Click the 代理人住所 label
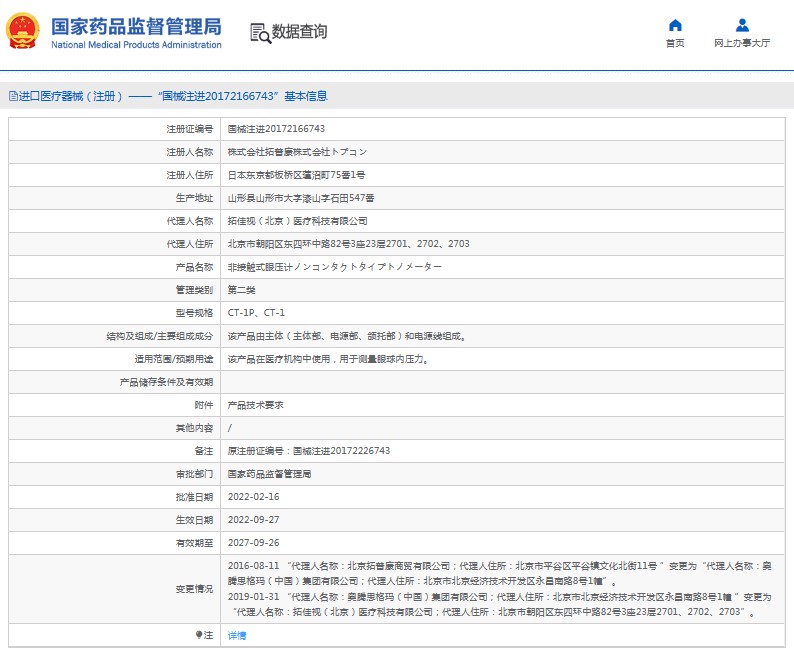Image resolution: width=794 pixels, height=653 pixels. pos(190,244)
